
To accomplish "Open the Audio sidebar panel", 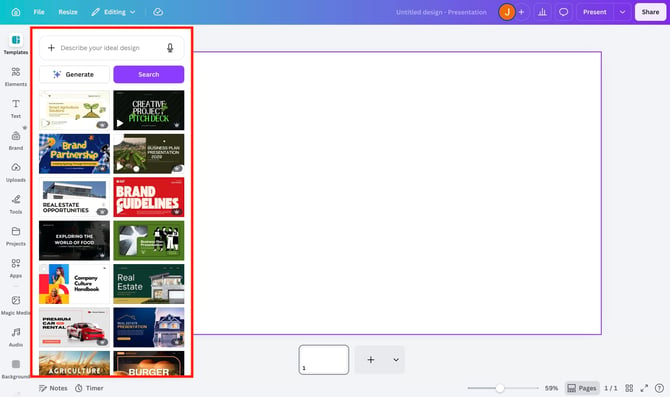I will tap(16, 337).
